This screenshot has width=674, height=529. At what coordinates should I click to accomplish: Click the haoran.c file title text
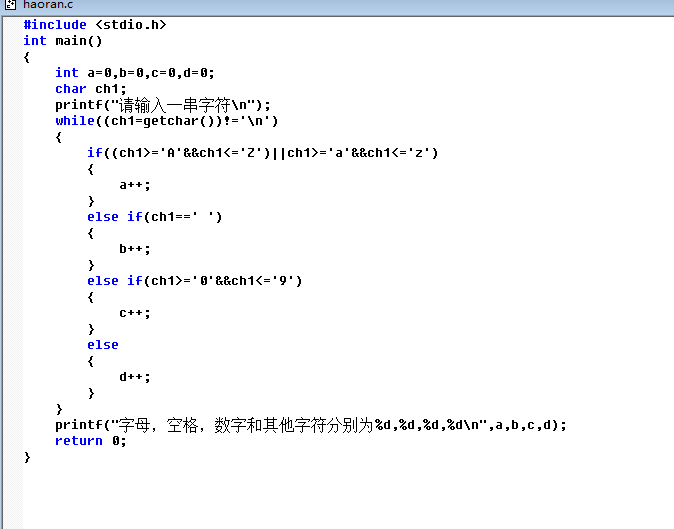48,5
